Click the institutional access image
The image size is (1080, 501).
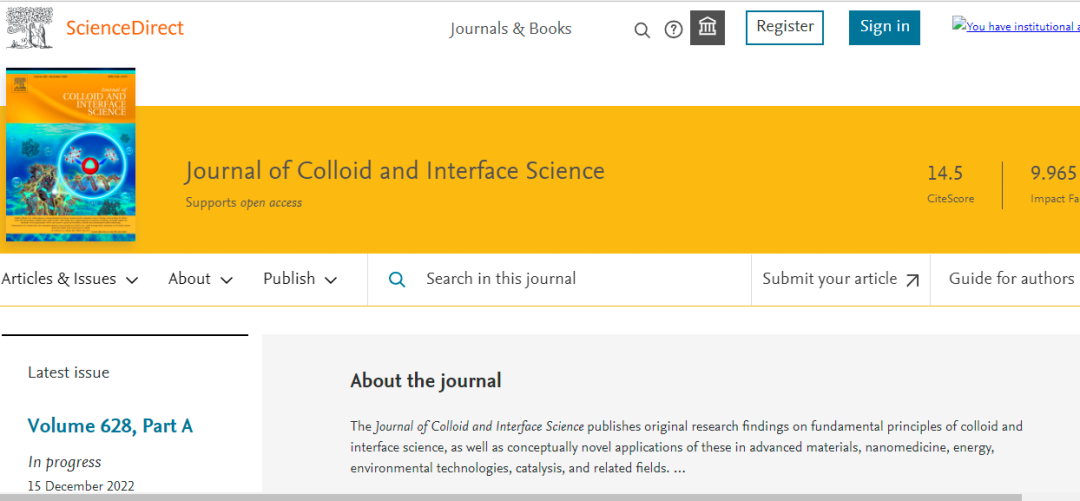tap(1015, 27)
